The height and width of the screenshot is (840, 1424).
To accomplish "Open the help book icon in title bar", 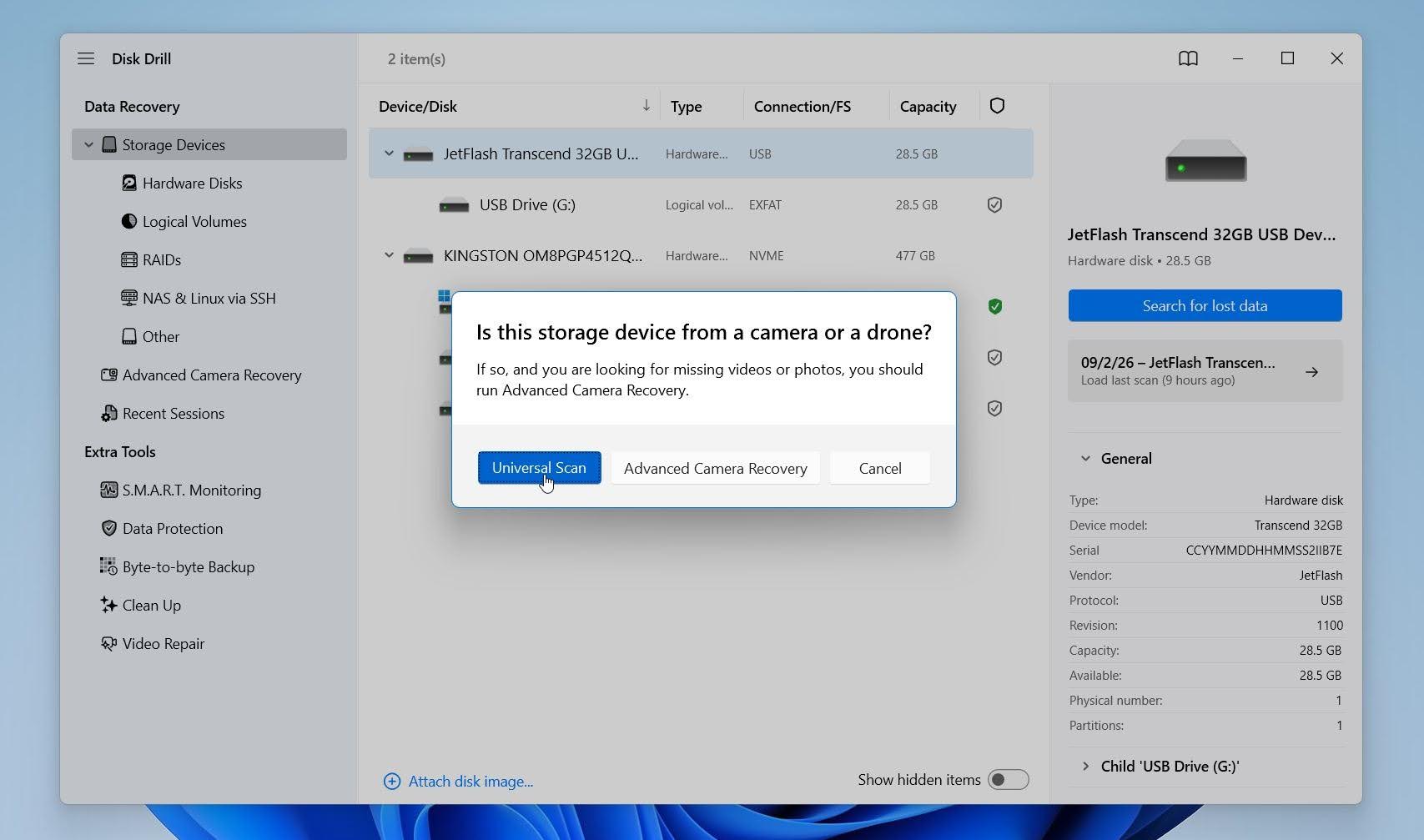I will [x=1188, y=58].
